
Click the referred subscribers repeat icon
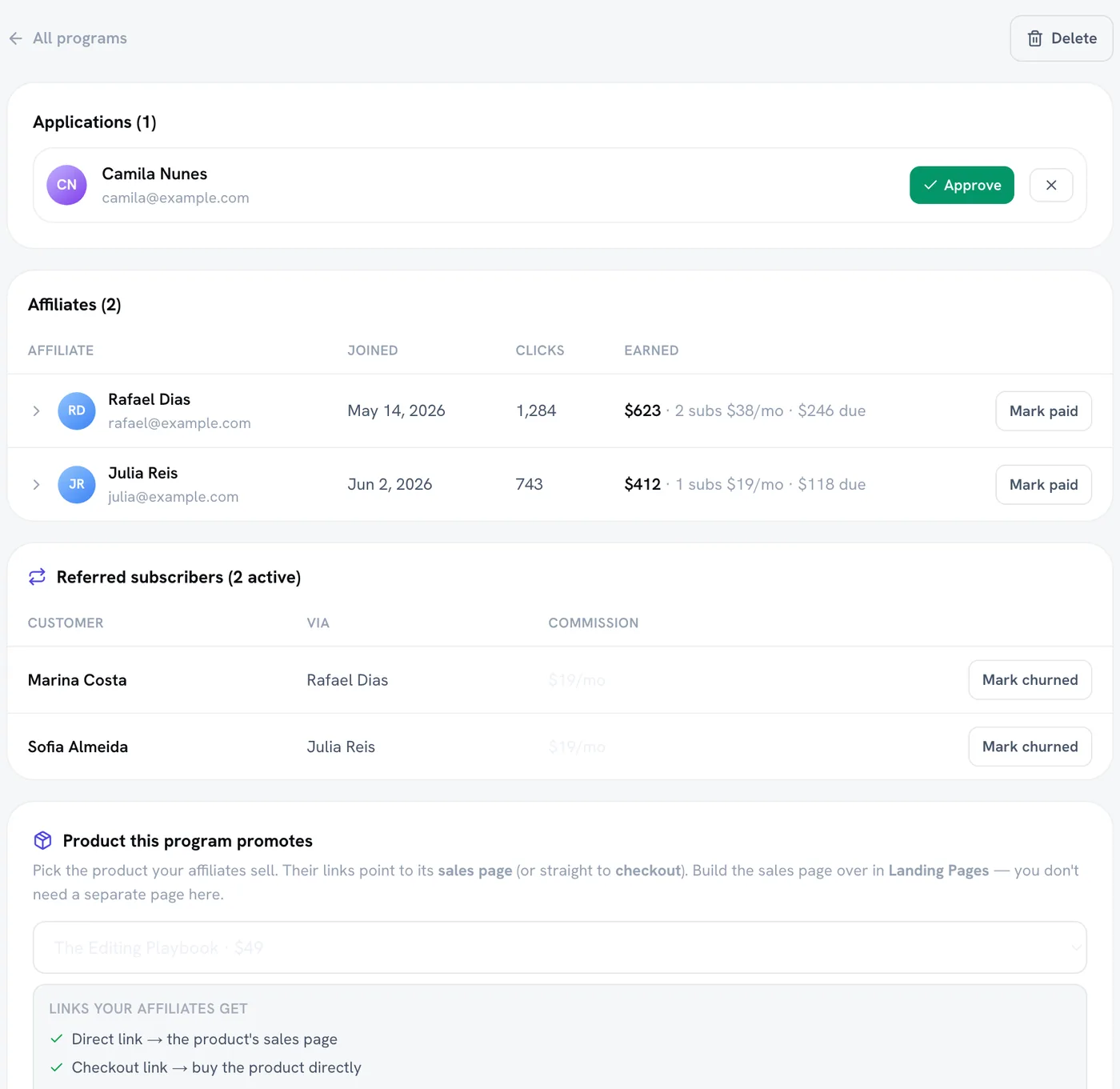click(x=38, y=577)
